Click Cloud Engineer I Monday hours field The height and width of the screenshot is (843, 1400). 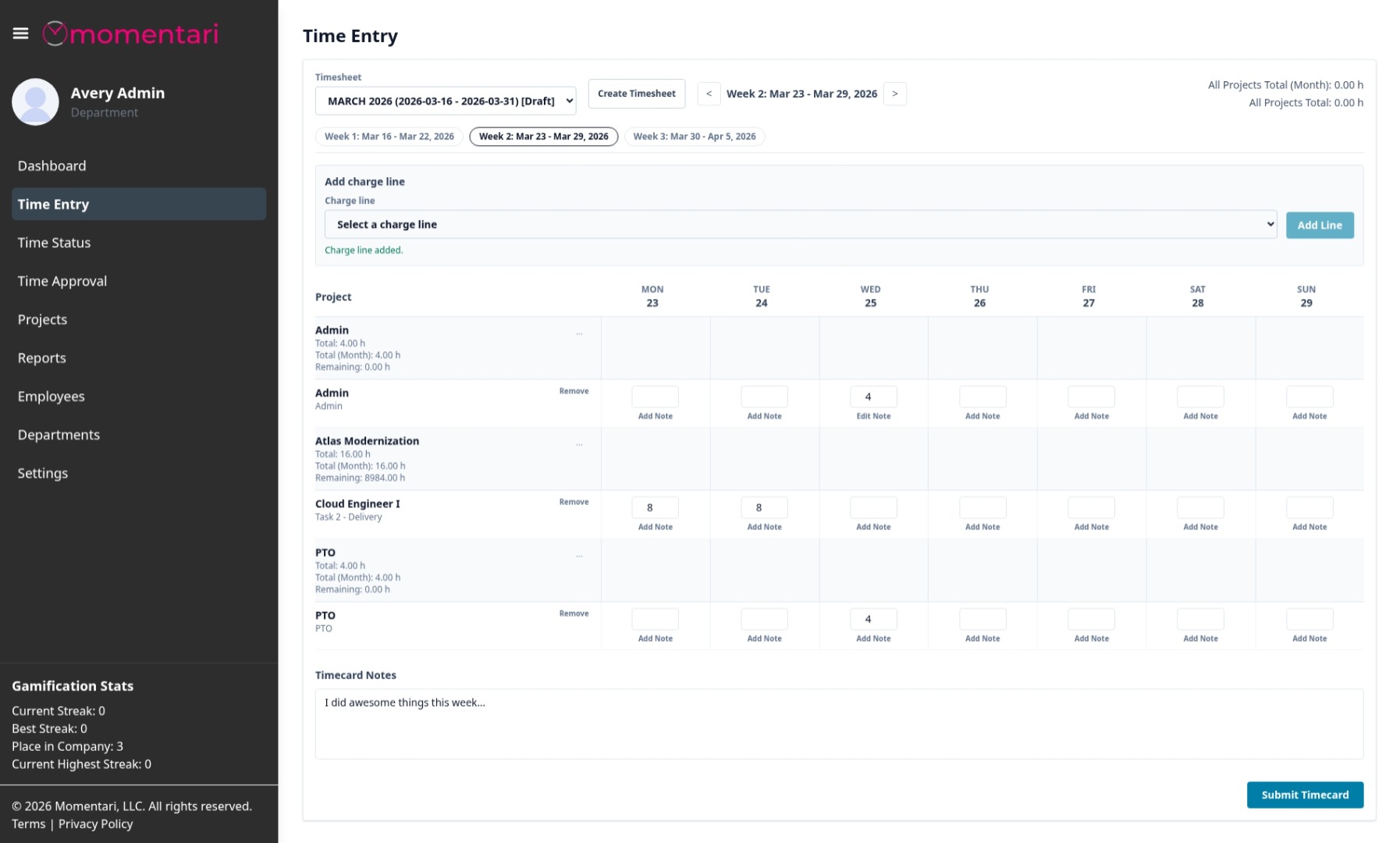point(654,507)
